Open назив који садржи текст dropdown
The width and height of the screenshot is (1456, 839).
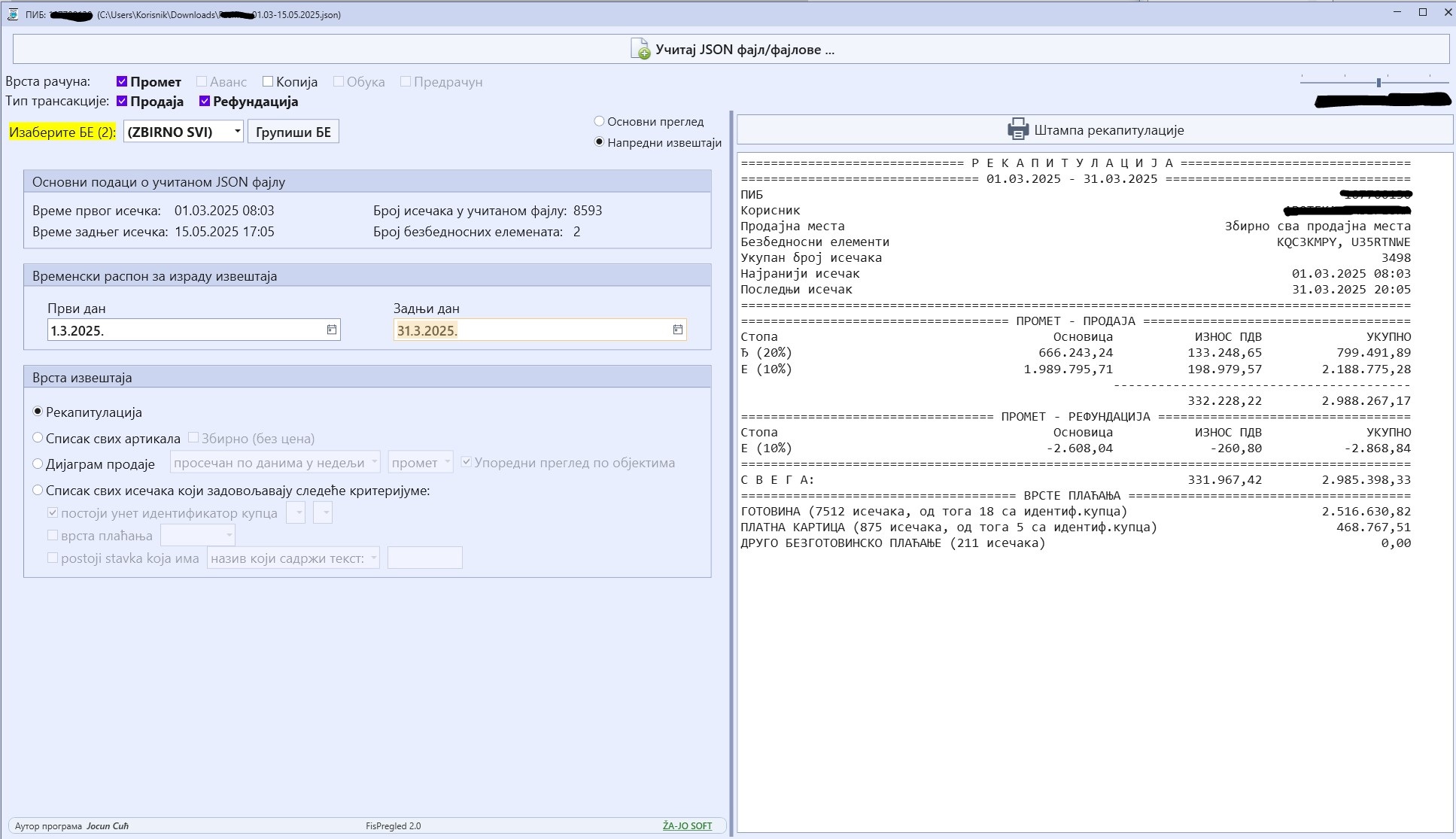[x=293, y=558]
